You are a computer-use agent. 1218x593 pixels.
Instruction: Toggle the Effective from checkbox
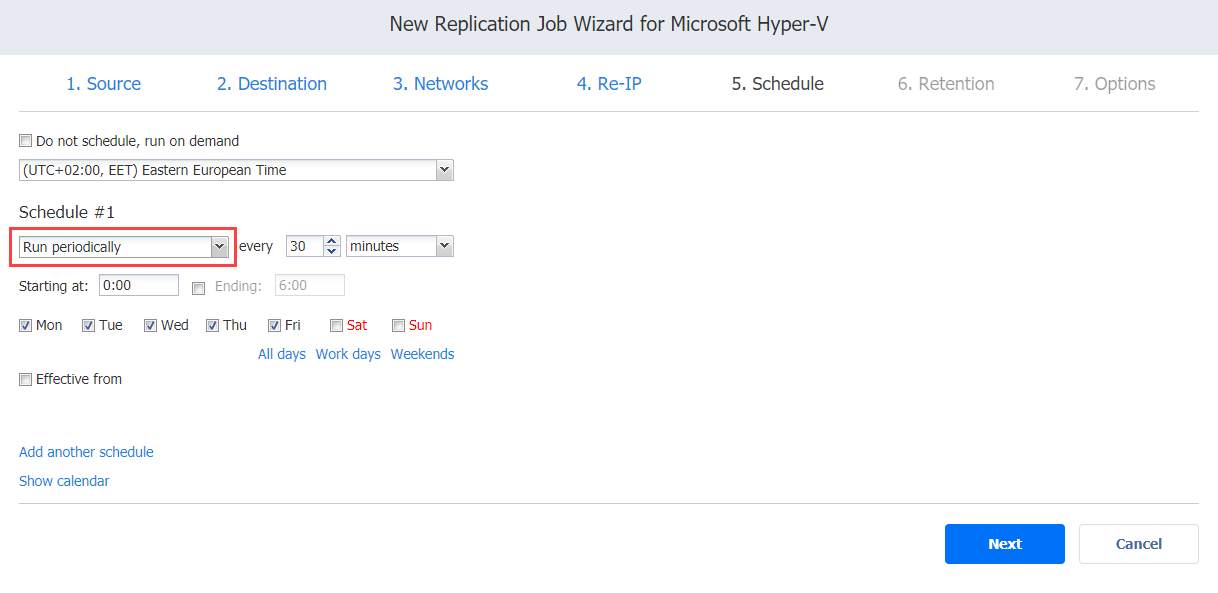26,379
